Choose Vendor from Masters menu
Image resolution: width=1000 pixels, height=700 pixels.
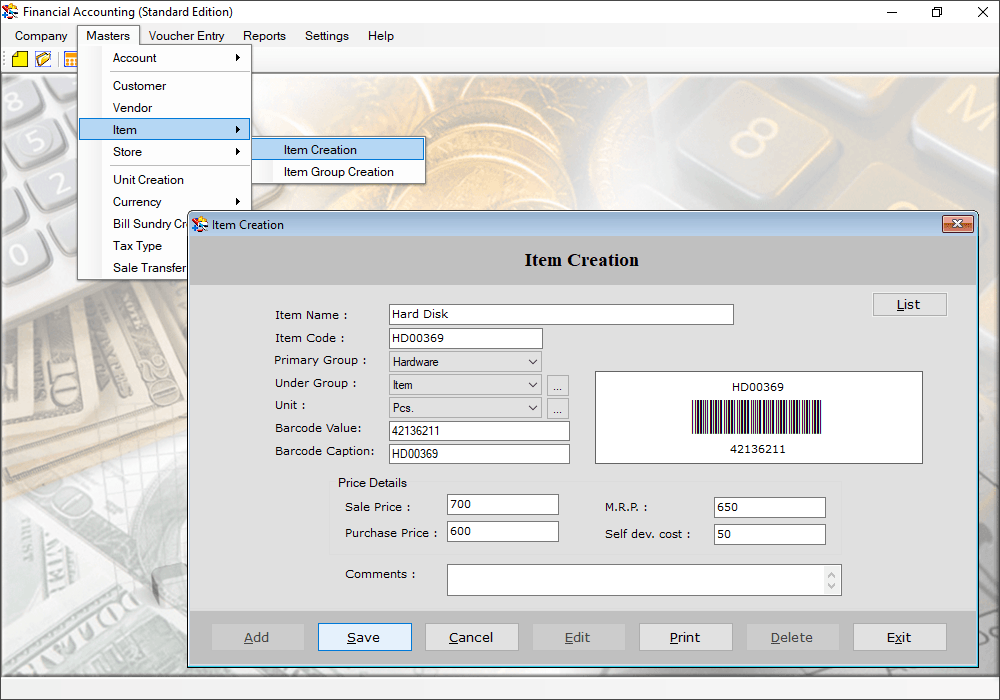[165, 108]
